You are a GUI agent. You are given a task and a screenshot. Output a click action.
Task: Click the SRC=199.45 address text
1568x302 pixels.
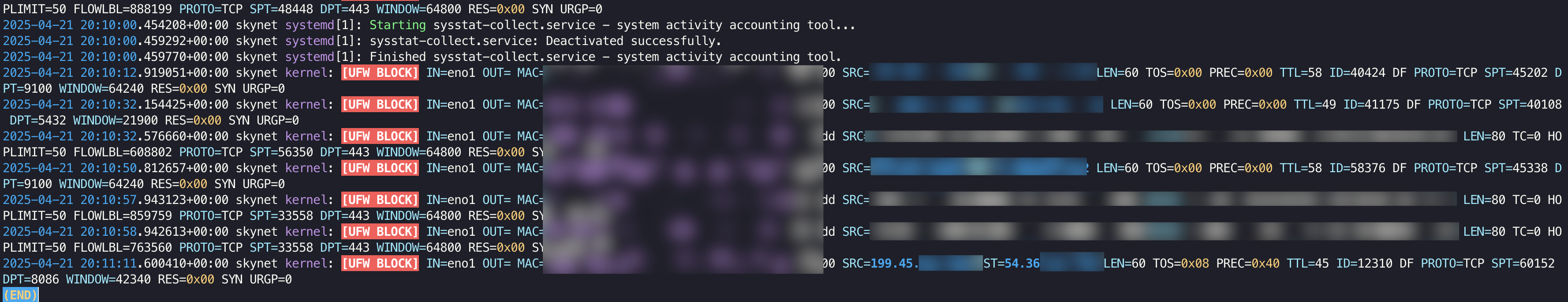tap(878, 264)
